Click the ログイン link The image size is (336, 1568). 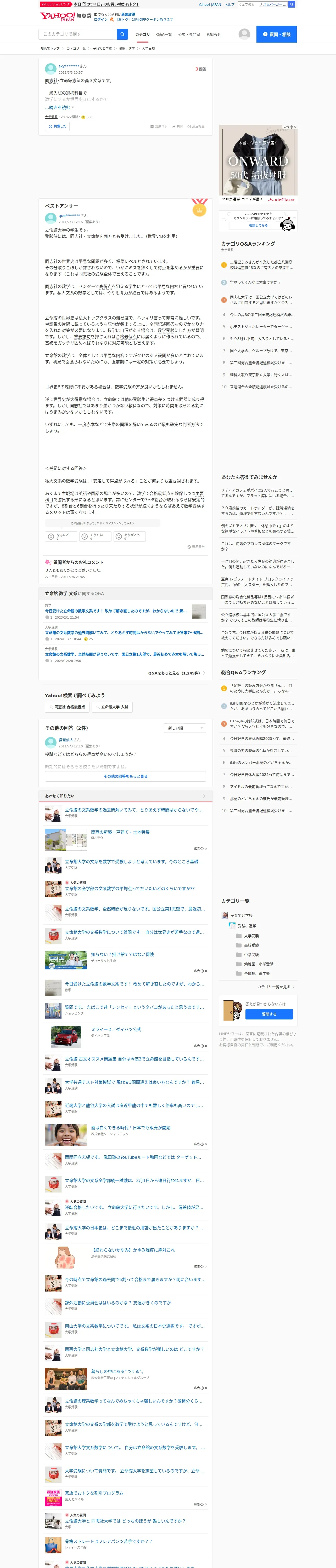pos(101,20)
